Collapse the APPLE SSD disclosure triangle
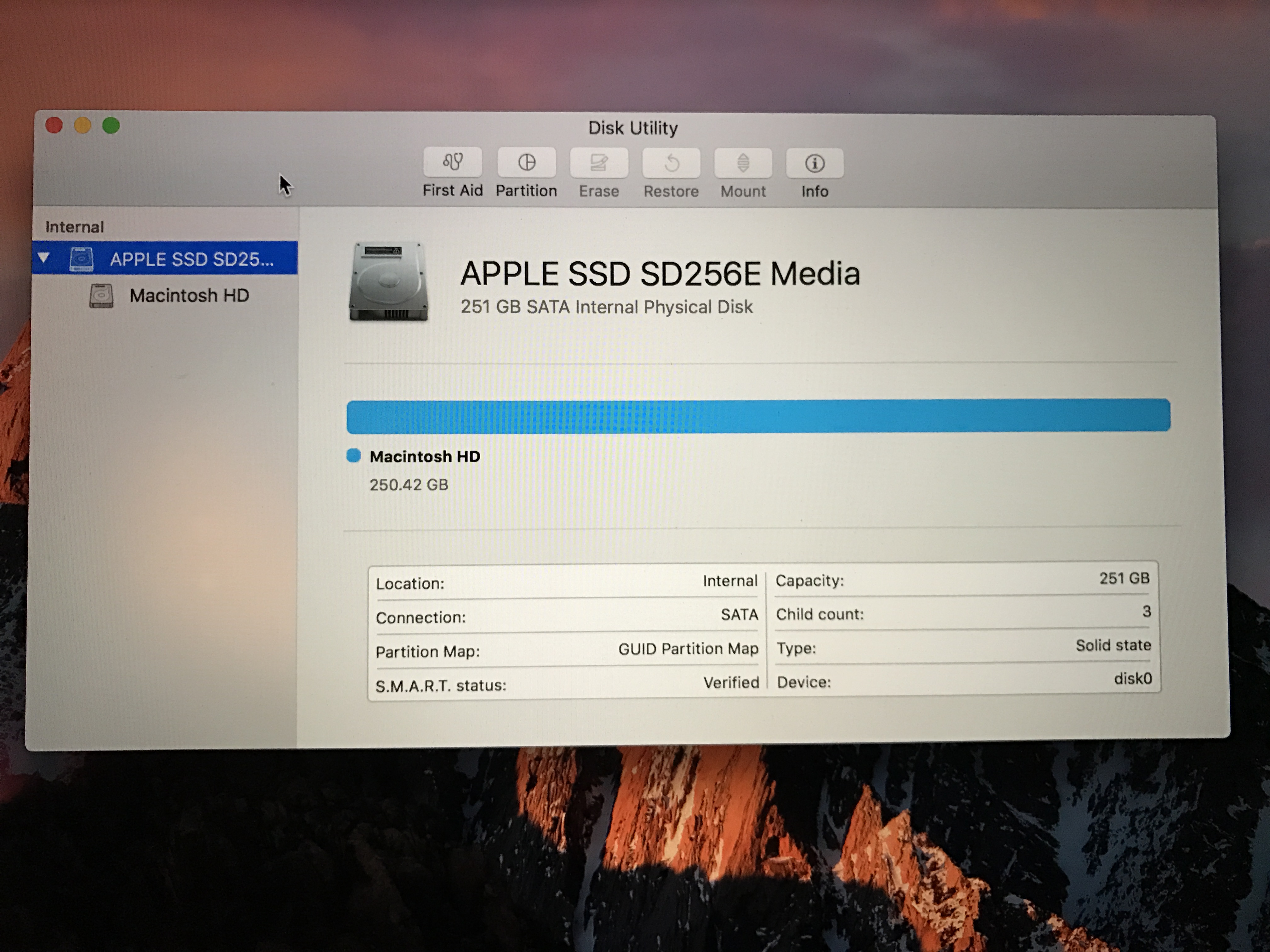The height and width of the screenshot is (952, 1270). click(44, 258)
